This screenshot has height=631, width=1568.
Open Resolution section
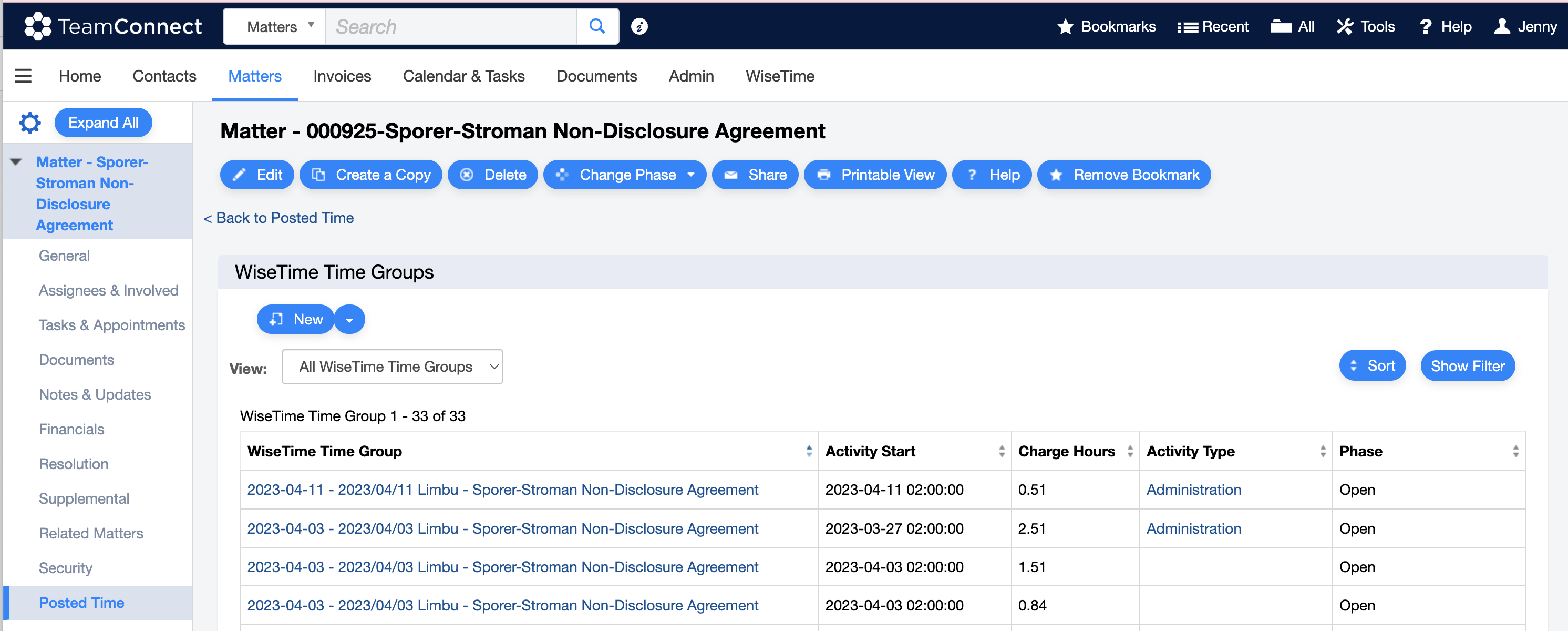(x=73, y=464)
